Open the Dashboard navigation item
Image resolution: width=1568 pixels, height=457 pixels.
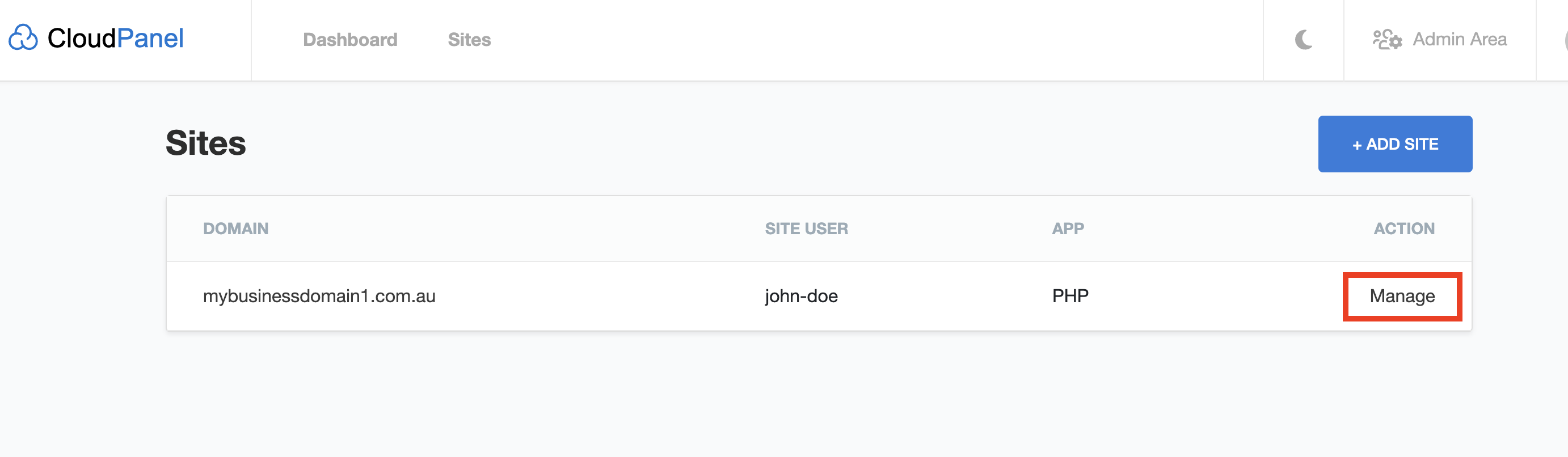tap(350, 40)
